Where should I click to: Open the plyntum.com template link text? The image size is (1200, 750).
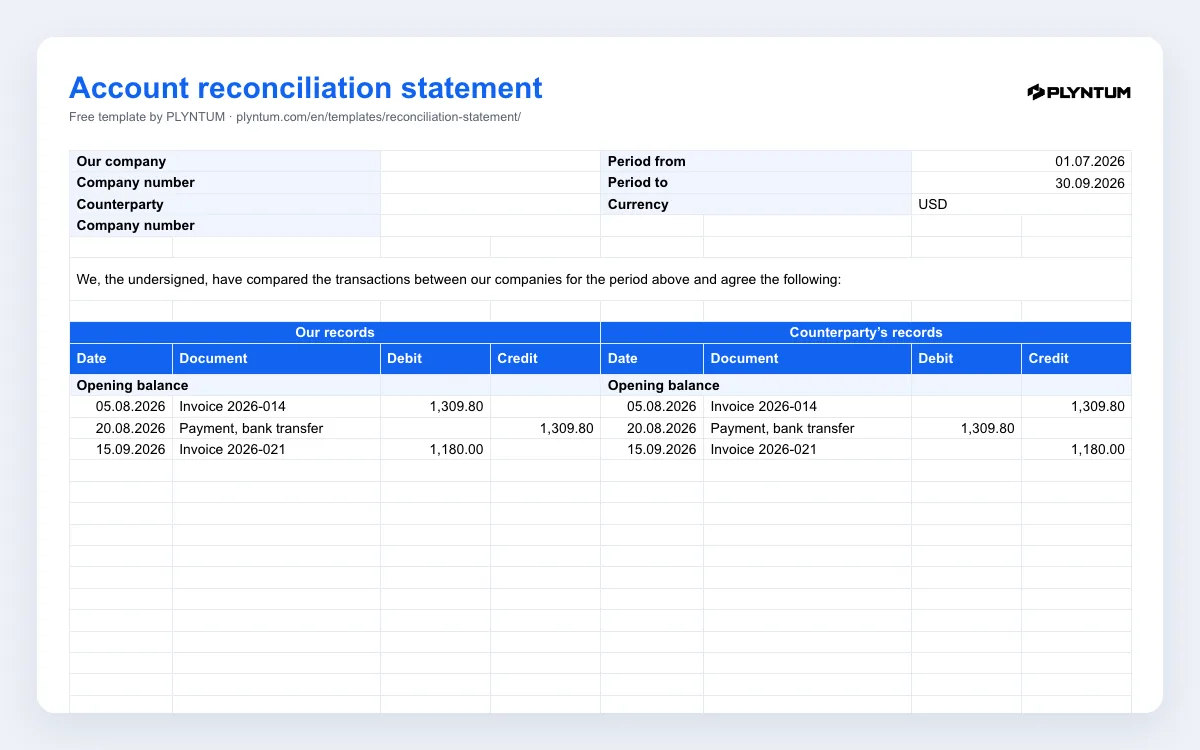click(378, 117)
